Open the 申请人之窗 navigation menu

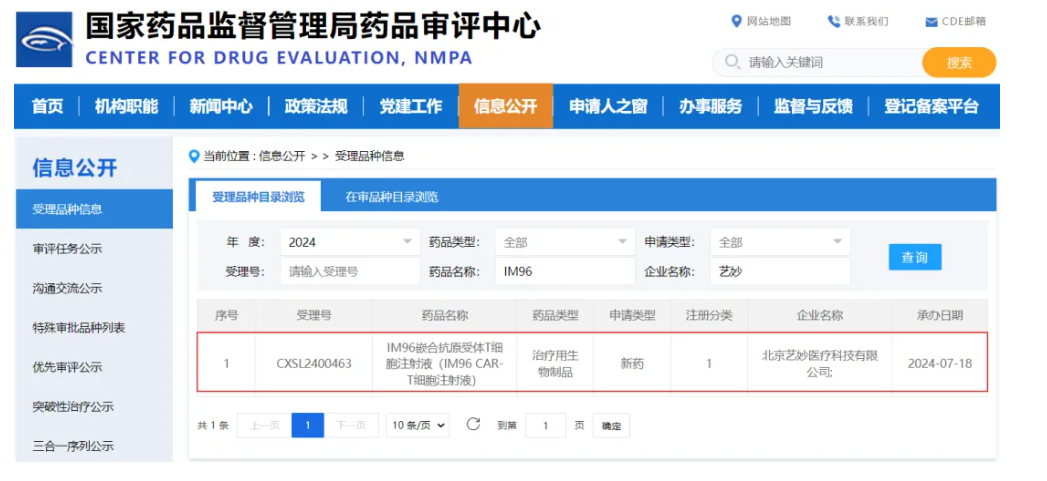(608, 106)
